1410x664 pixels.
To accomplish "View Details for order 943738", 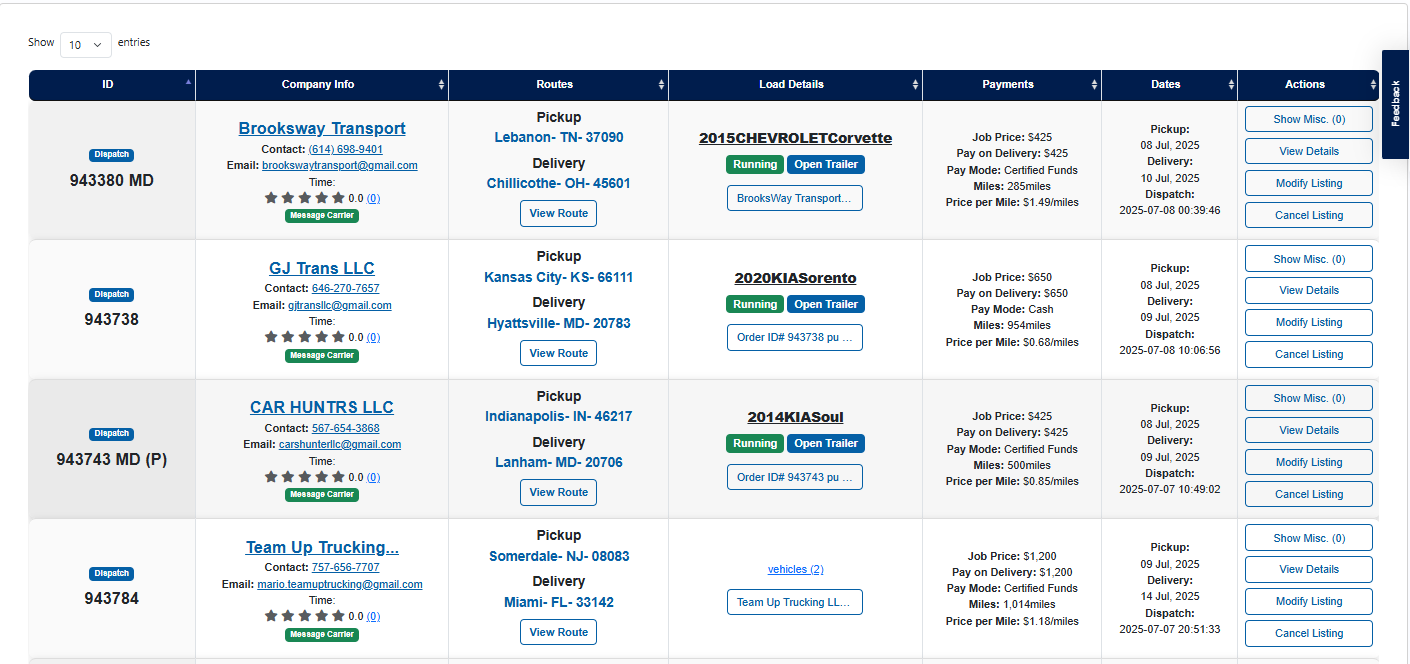I will click(1309, 290).
